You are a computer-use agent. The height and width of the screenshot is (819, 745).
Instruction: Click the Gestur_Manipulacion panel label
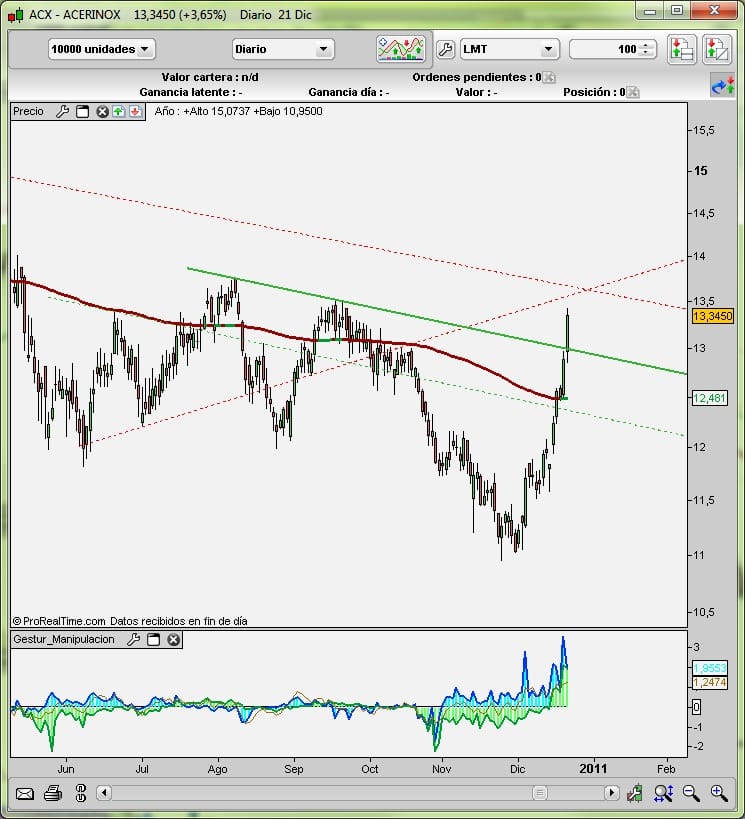click(63, 639)
